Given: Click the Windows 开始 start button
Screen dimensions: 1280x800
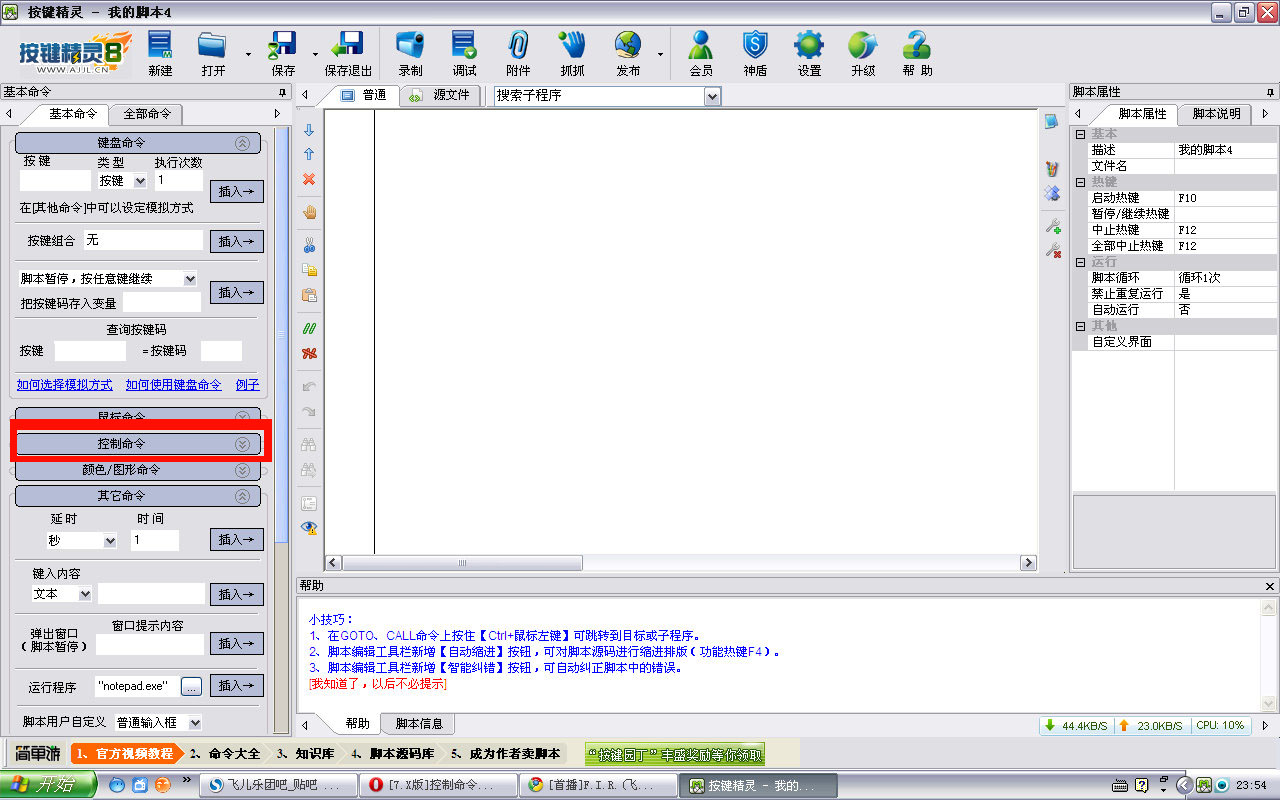Looking at the screenshot, I should coord(48,785).
